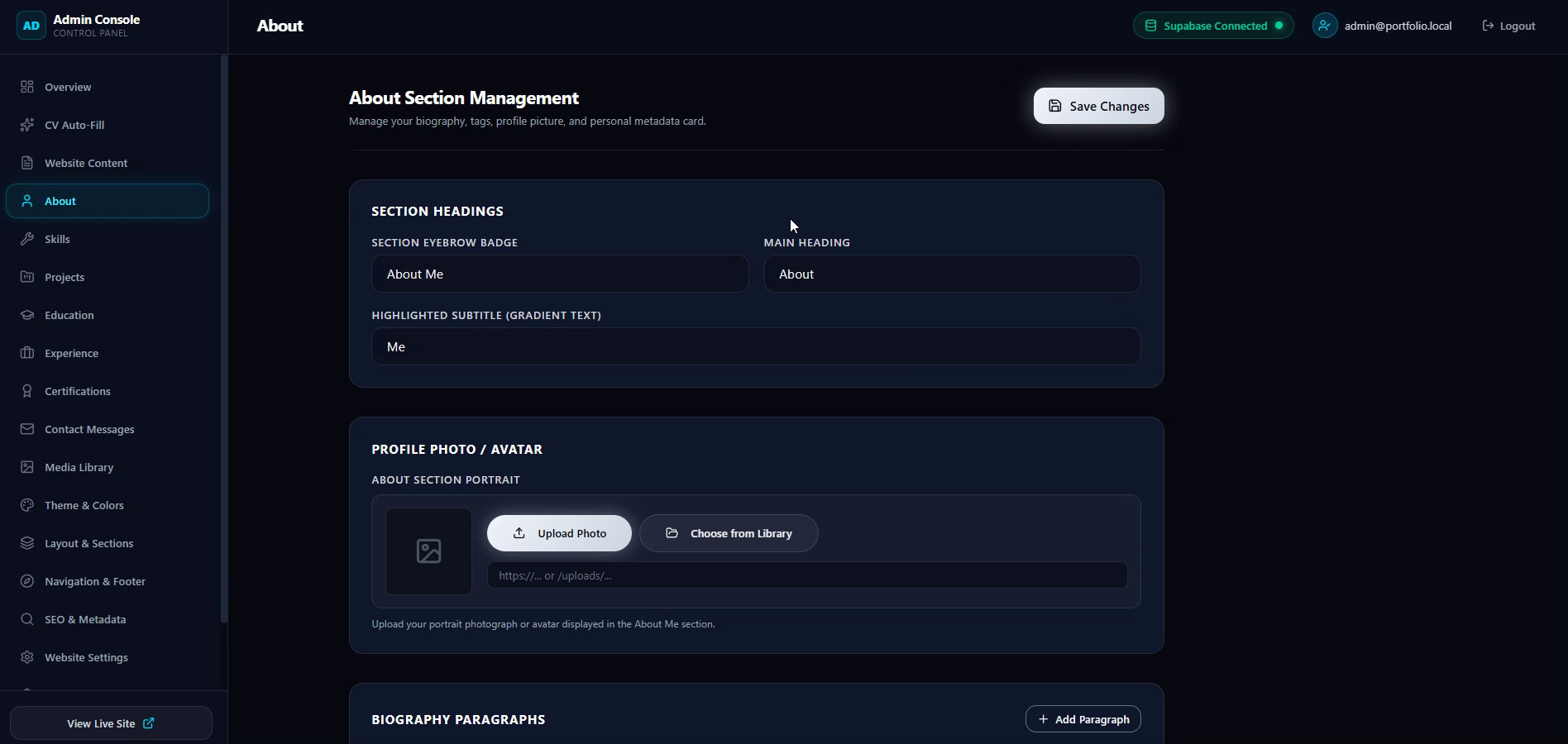Image resolution: width=1568 pixels, height=744 pixels.
Task: Click the portrait placeholder thumbnail
Action: (x=428, y=551)
